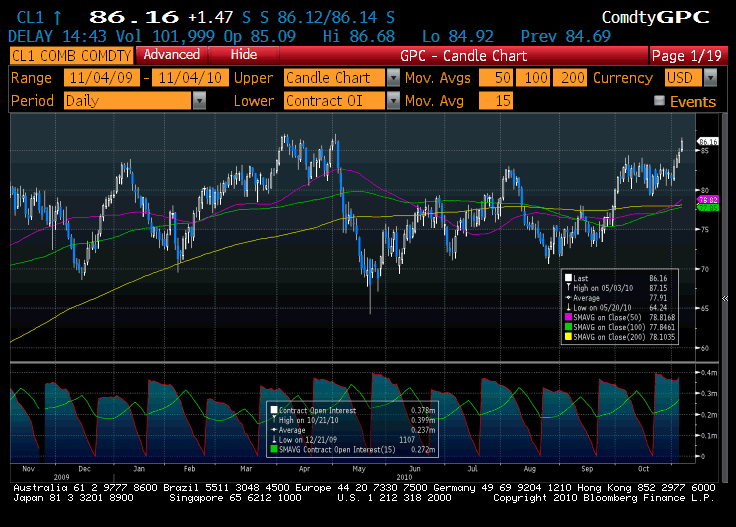Toggle the Events checkbox
This screenshot has height=527, width=736.
(x=659, y=101)
